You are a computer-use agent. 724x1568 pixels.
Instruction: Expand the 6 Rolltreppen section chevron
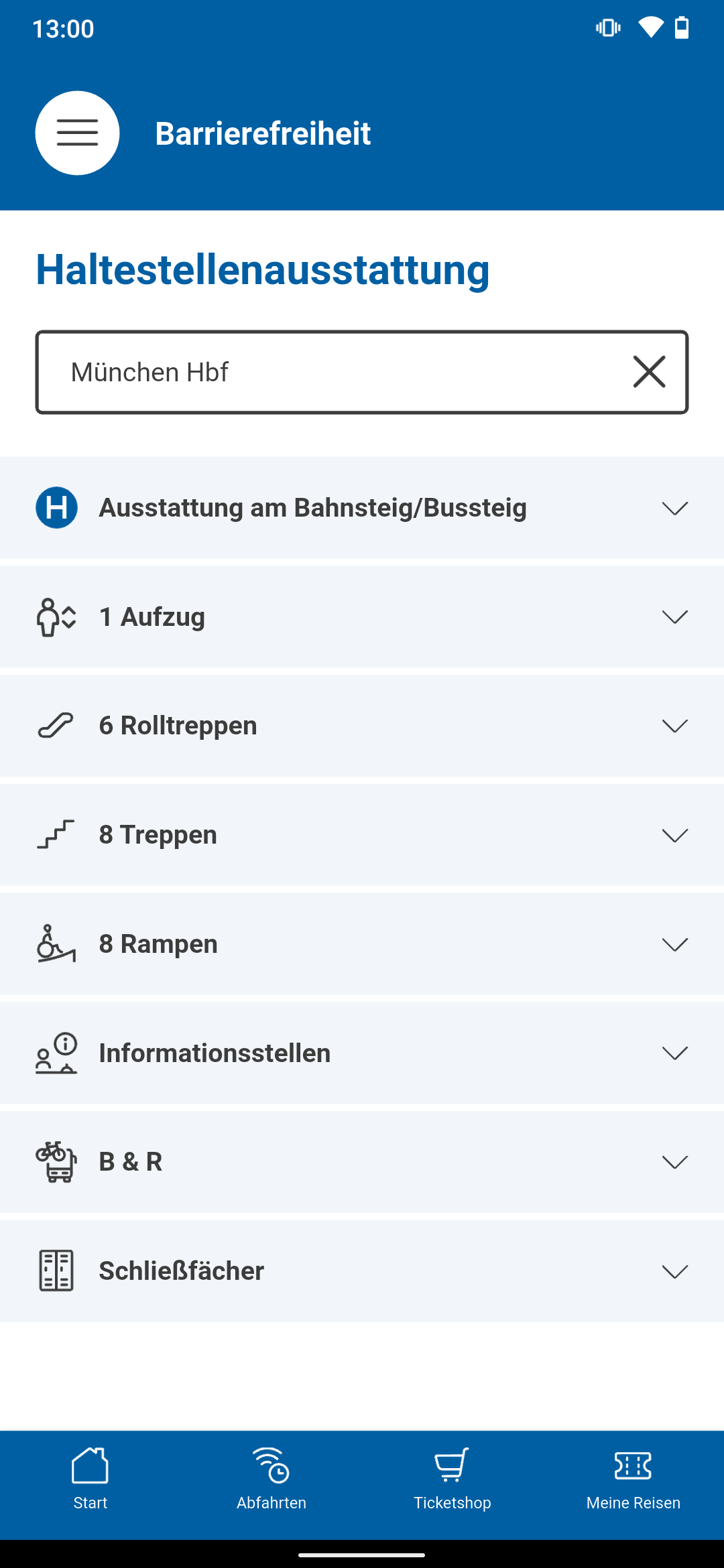tap(674, 726)
